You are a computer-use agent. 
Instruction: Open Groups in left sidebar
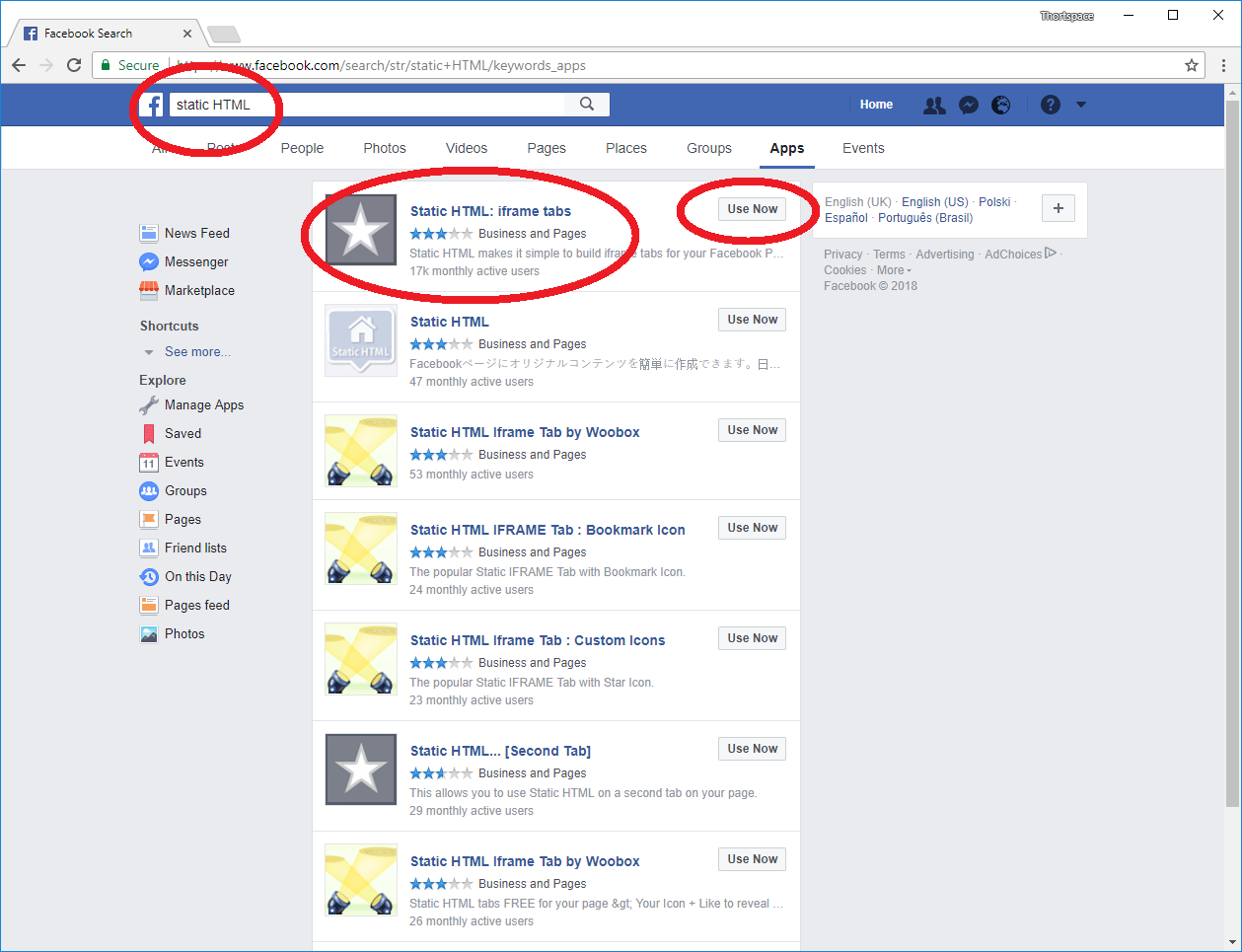click(174, 490)
